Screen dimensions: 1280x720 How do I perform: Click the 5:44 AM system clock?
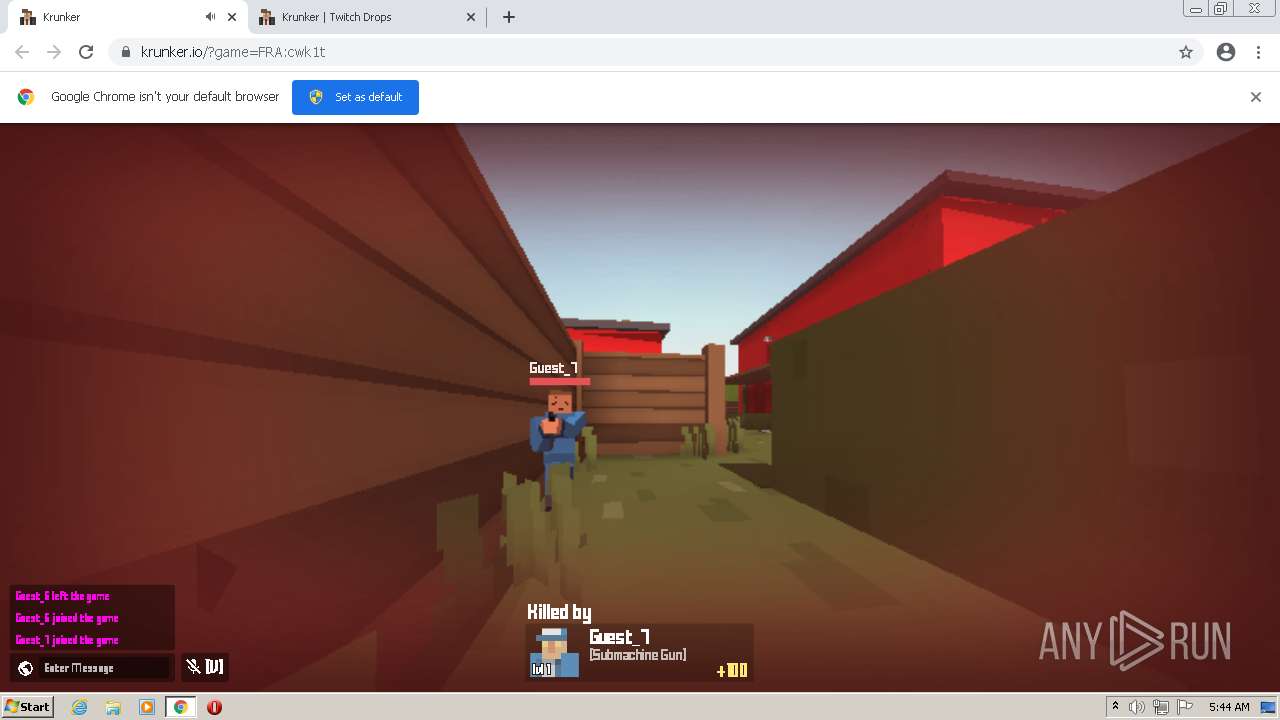pos(1229,707)
